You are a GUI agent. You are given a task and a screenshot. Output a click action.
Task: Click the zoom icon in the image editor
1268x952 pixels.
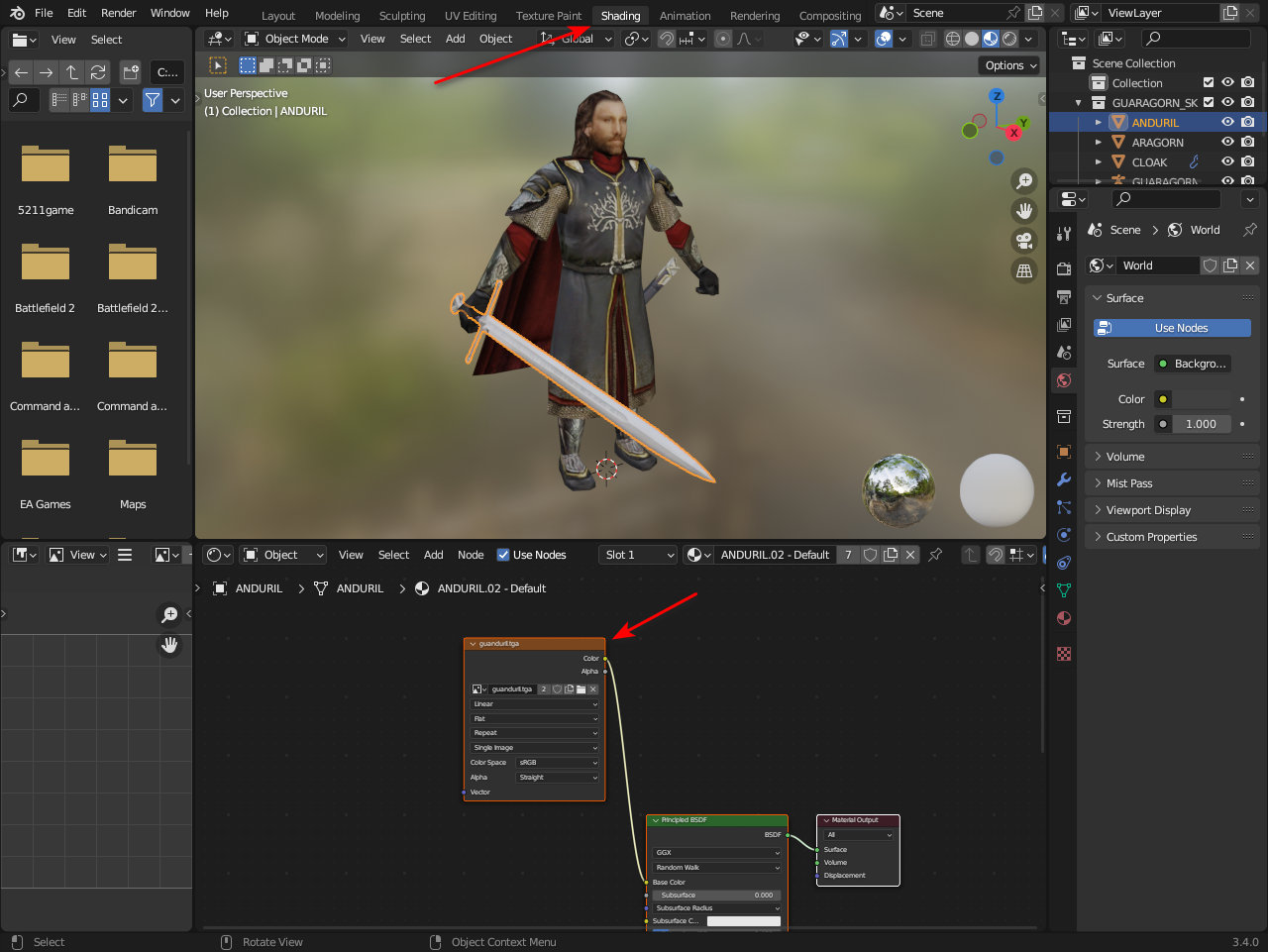(169, 615)
